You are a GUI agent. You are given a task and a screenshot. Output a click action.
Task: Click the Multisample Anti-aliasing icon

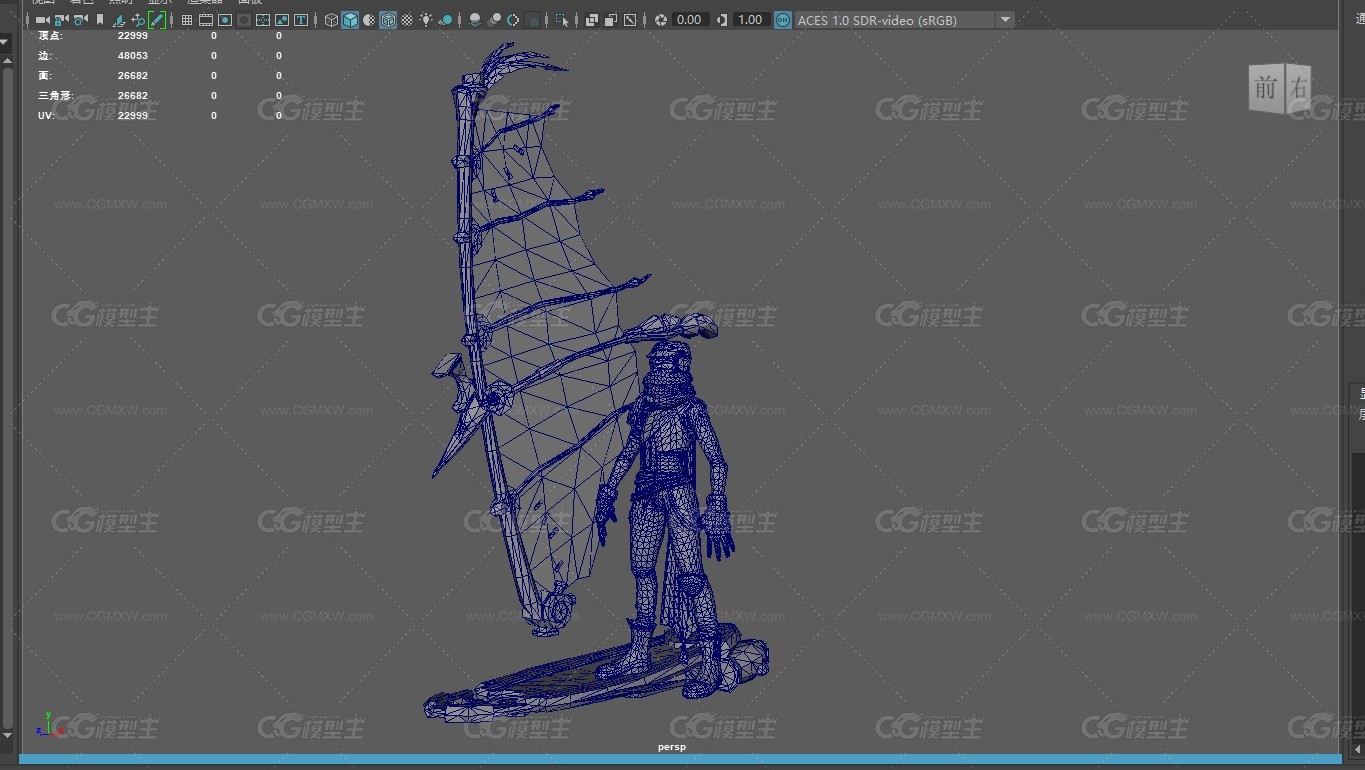click(x=513, y=20)
